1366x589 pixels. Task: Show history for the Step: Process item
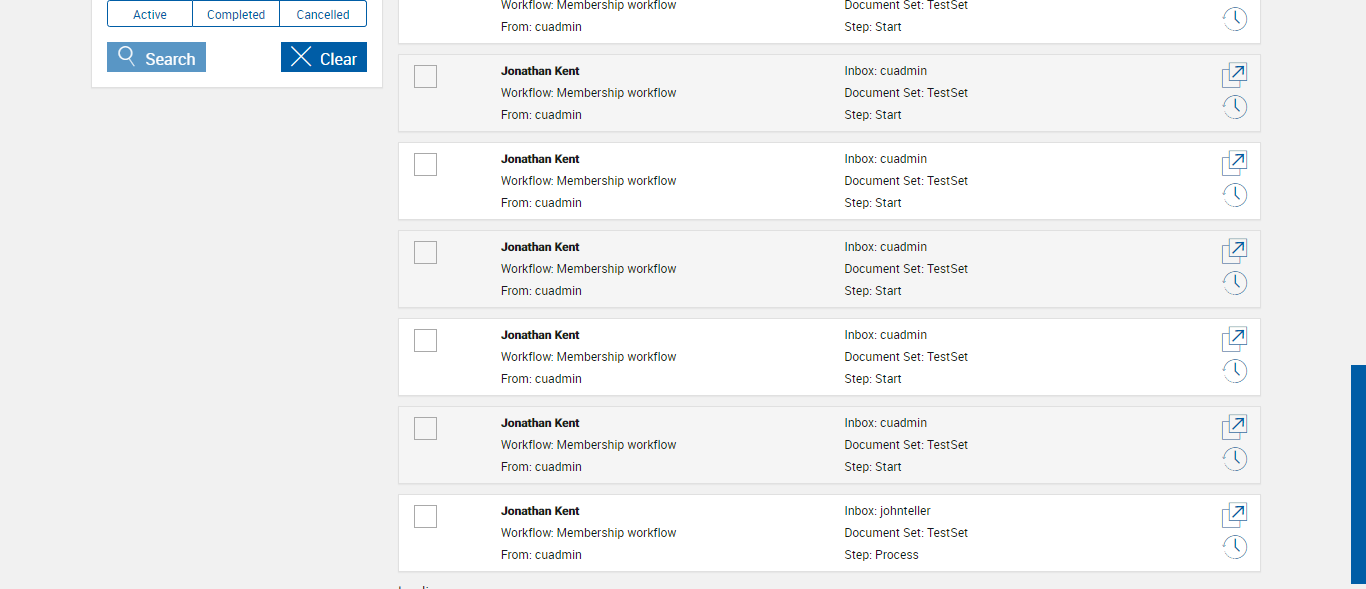point(1235,547)
